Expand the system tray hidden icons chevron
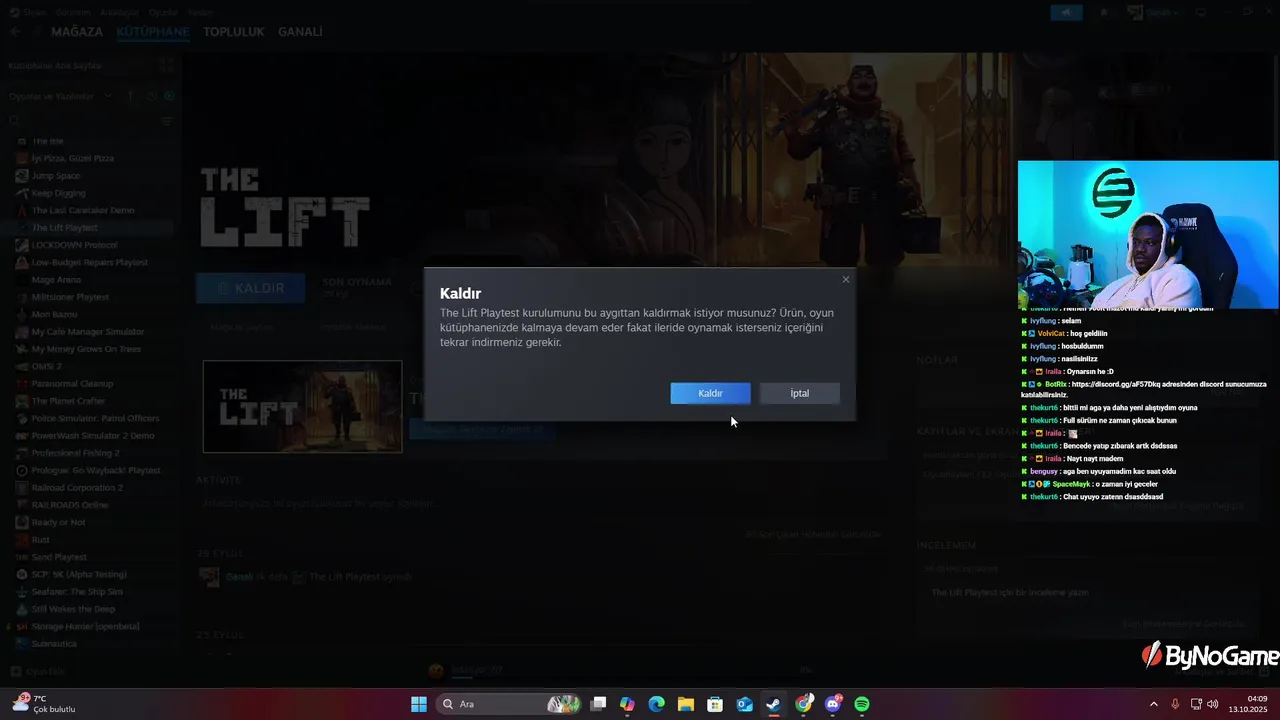This screenshot has width=1280, height=720. 1153,704
